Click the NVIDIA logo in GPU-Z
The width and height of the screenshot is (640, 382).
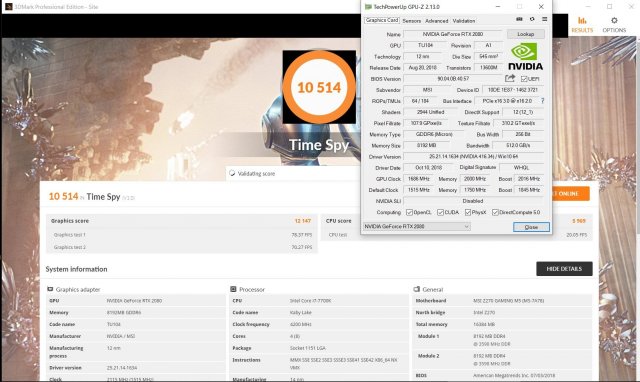[x=525, y=57]
